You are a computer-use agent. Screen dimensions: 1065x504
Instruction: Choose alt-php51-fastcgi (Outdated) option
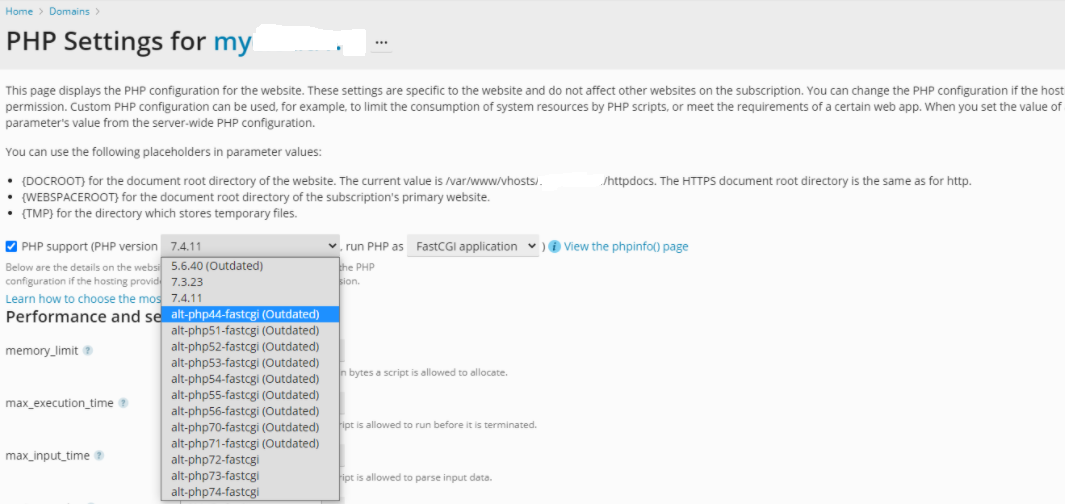(250, 330)
